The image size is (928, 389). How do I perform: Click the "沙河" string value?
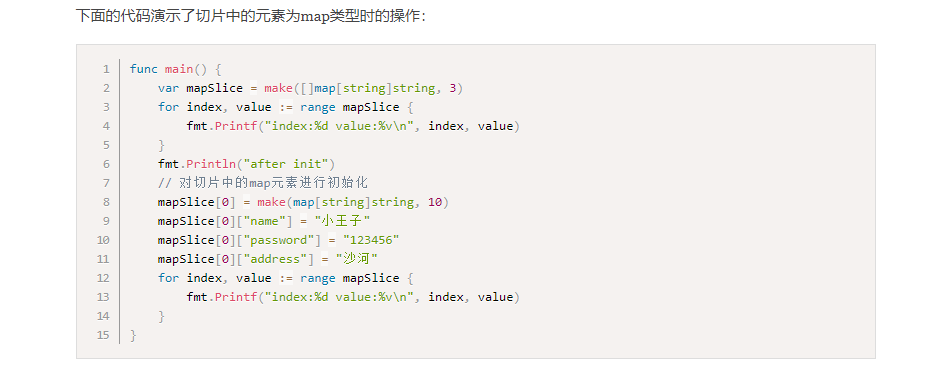coord(357,259)
